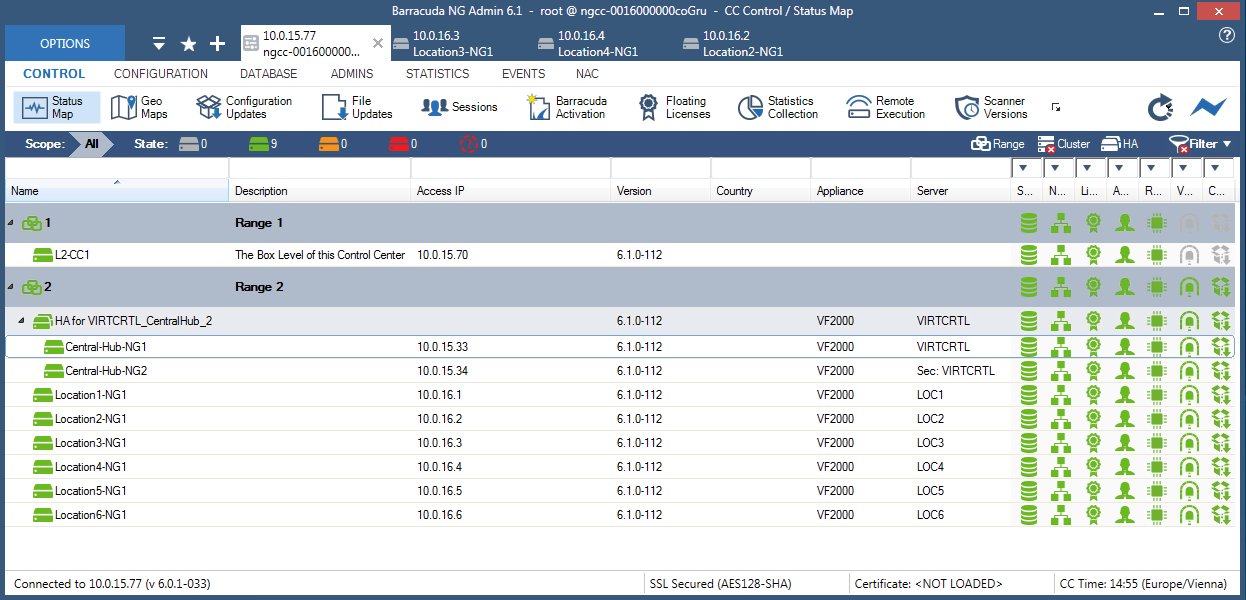
Task: Toggle the unknown state filter with question mark
Action: (473, 144)
